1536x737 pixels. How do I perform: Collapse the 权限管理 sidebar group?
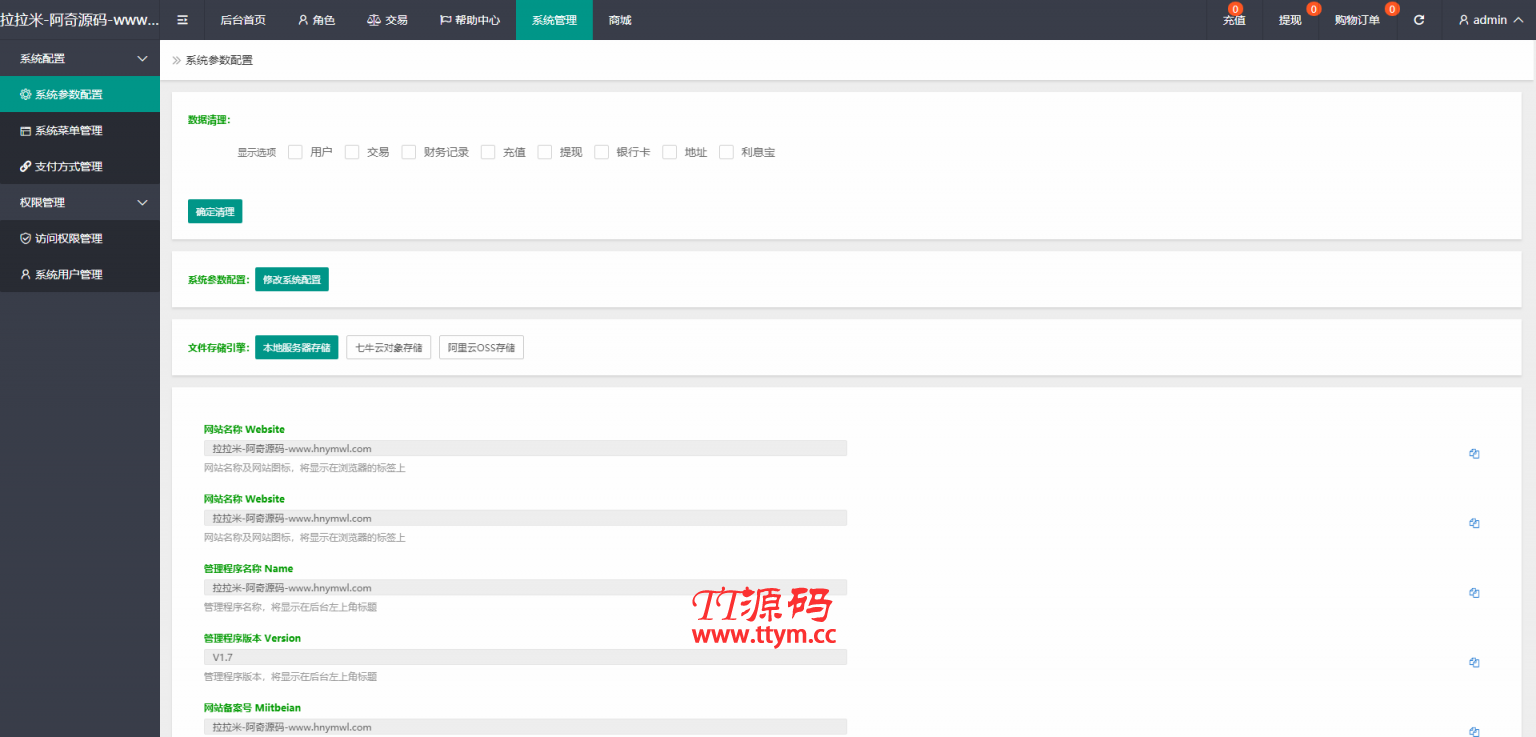point(142,203)
